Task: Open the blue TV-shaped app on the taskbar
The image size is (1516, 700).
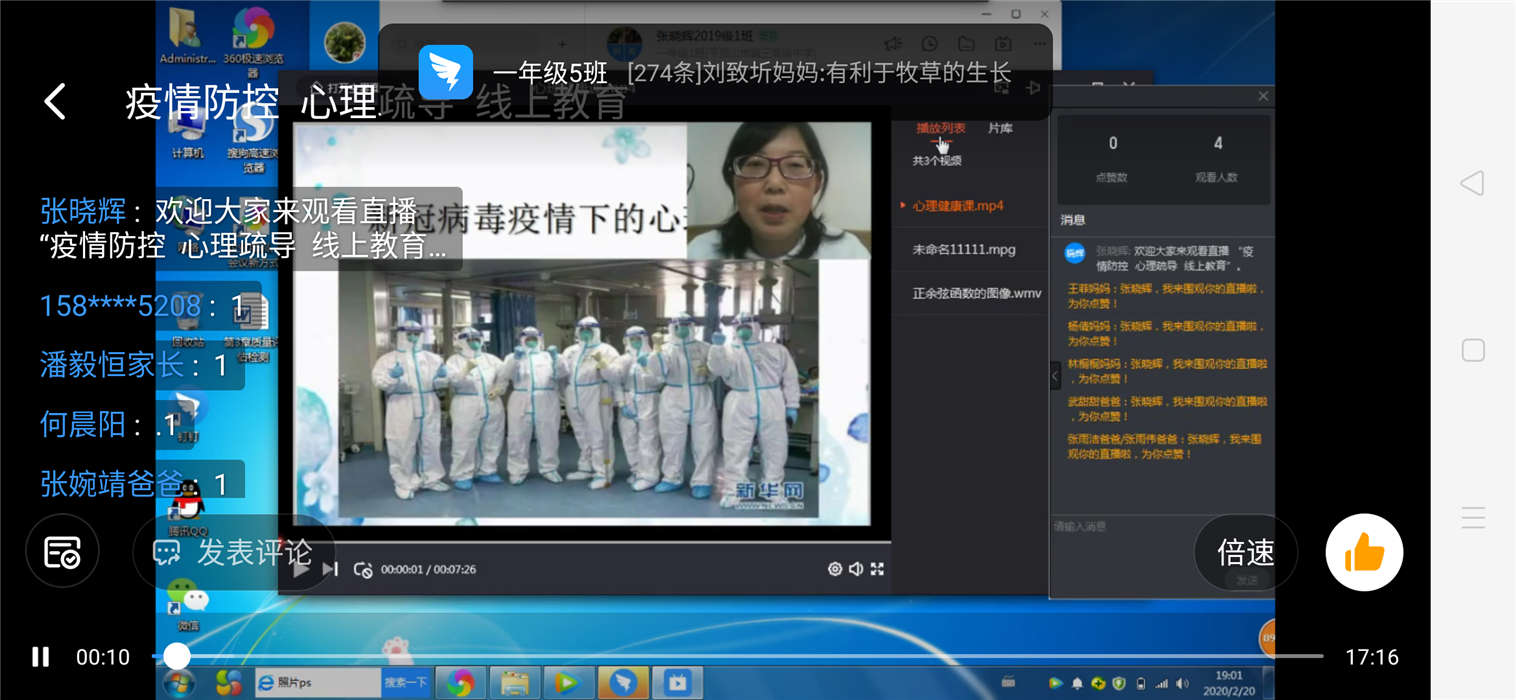Action: click(x=677, y=683)
